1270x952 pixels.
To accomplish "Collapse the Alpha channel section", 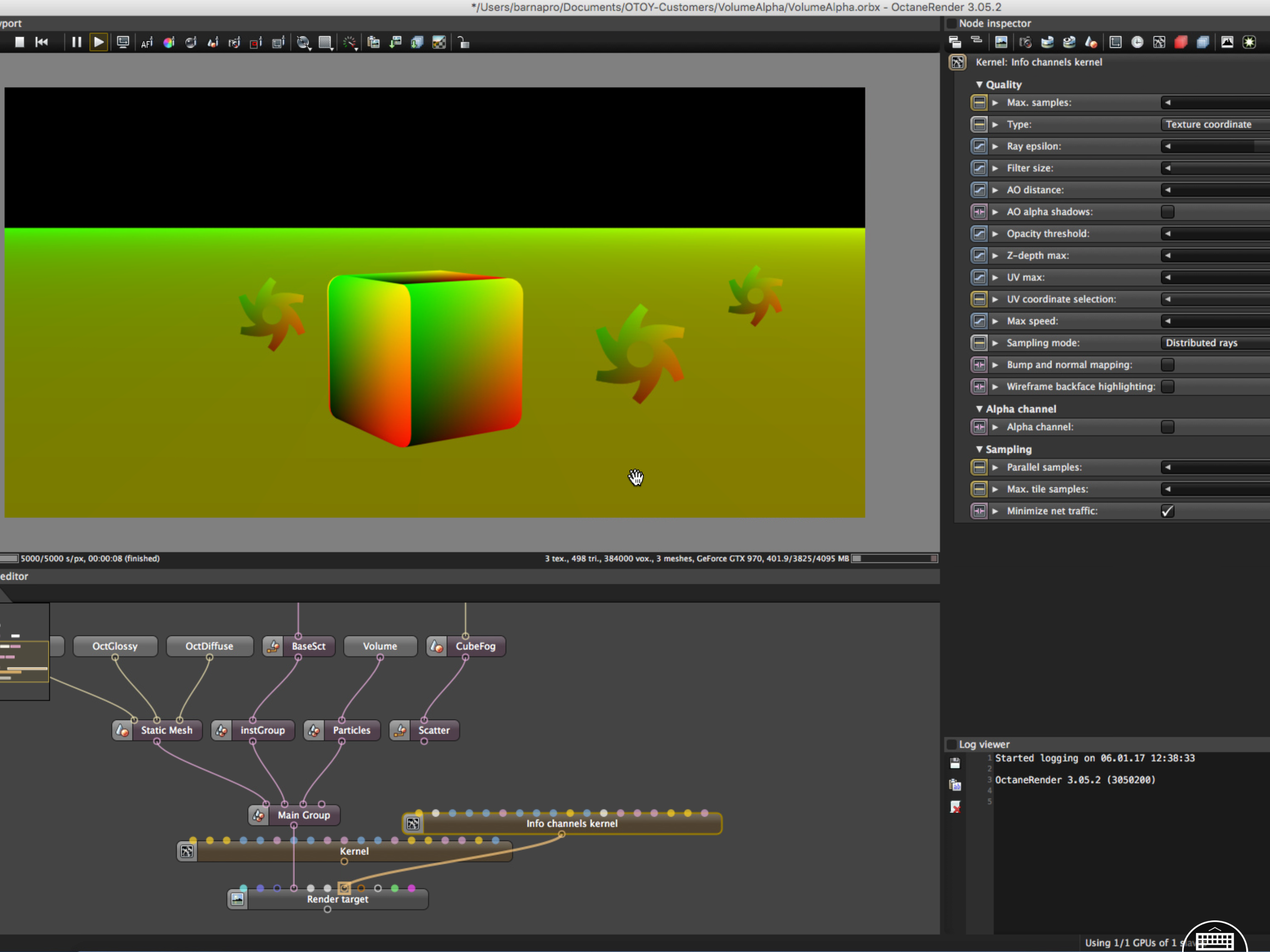I will (x=979, y=409).
